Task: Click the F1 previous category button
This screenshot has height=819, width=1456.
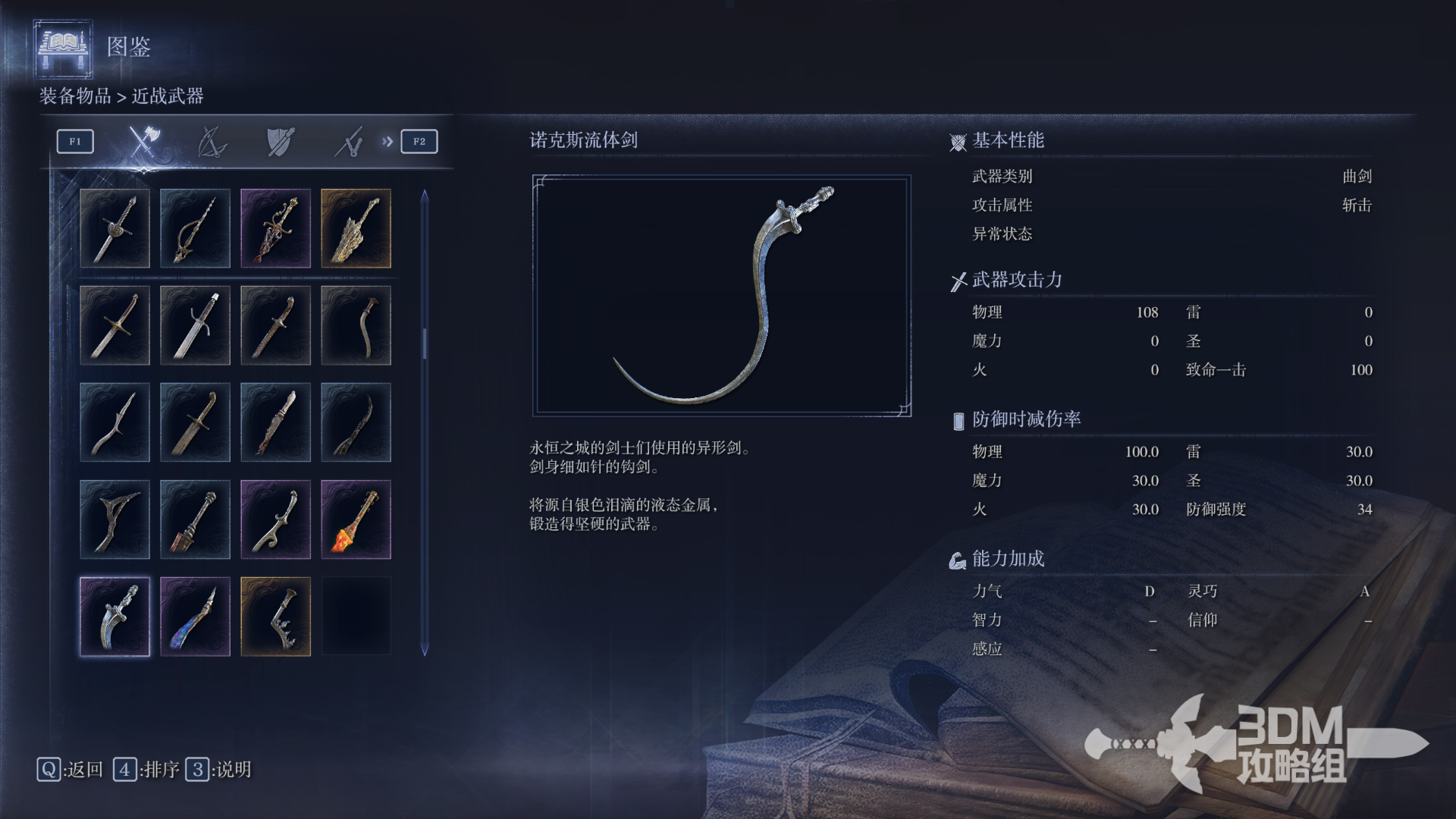Action: [x=75, y=141]
